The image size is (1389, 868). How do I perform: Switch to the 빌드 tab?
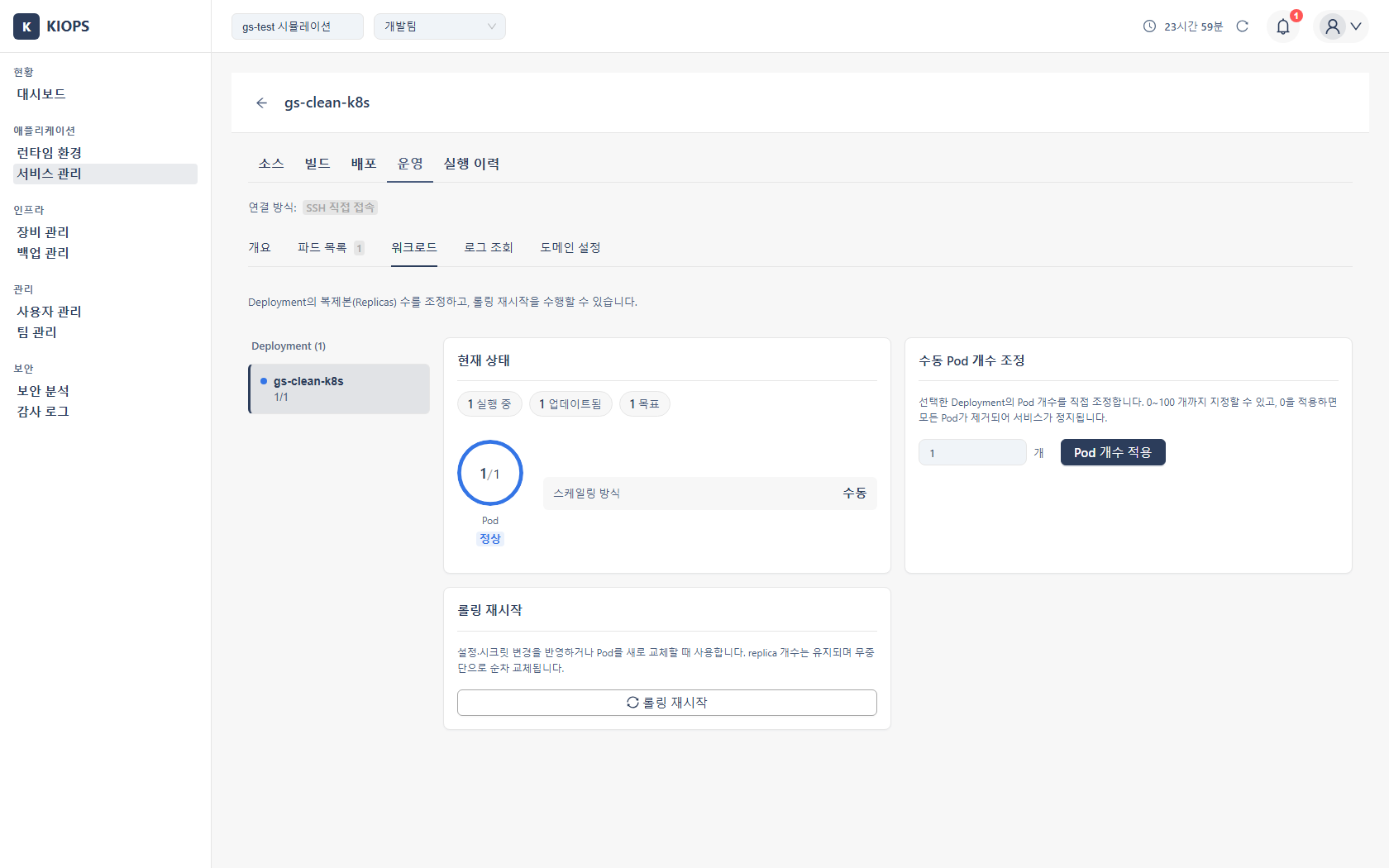[x=317, y=164]
